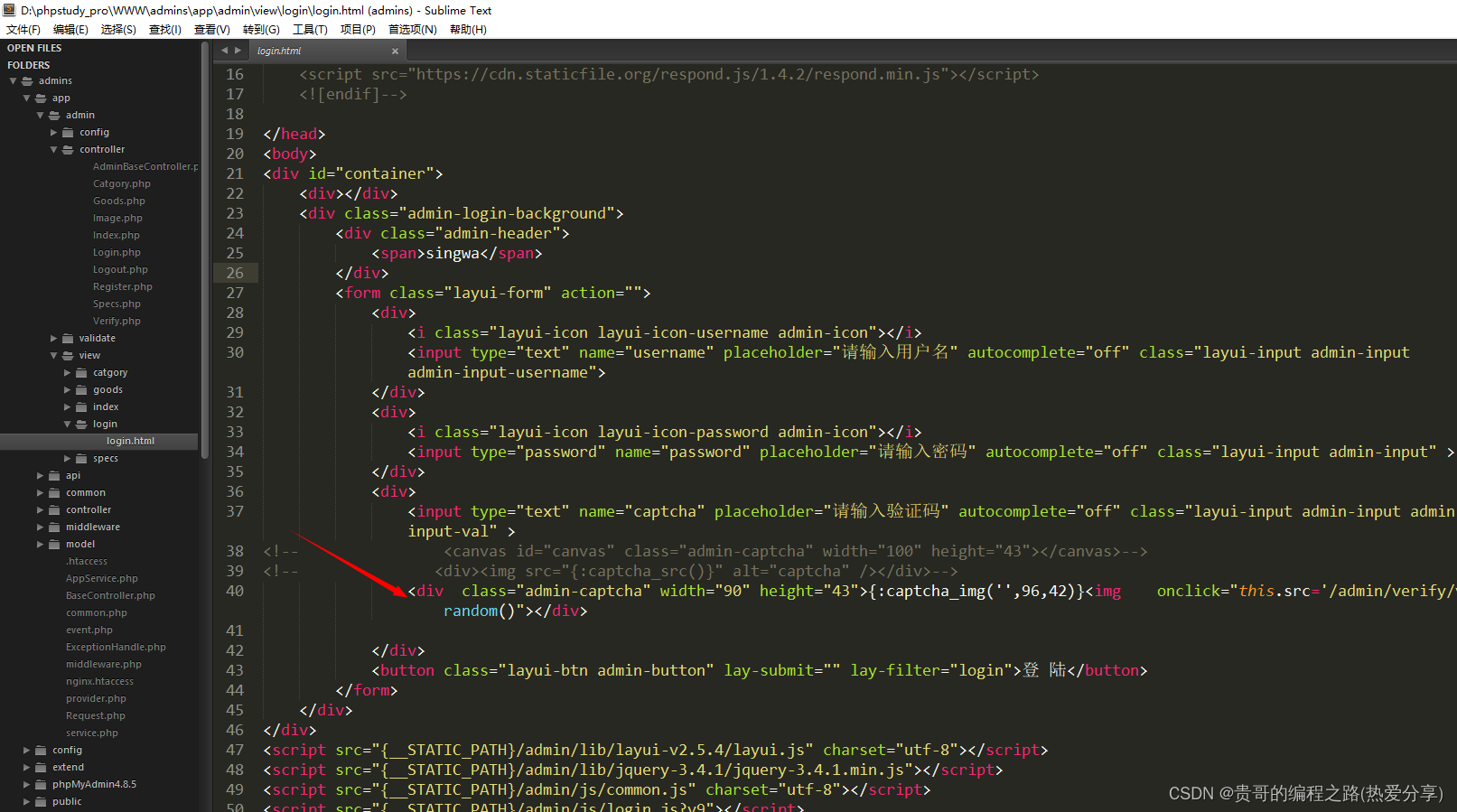The height and width of the screenshot is (812, 1457).
Task: Open AppService.php file
Action: click(102, 578)
